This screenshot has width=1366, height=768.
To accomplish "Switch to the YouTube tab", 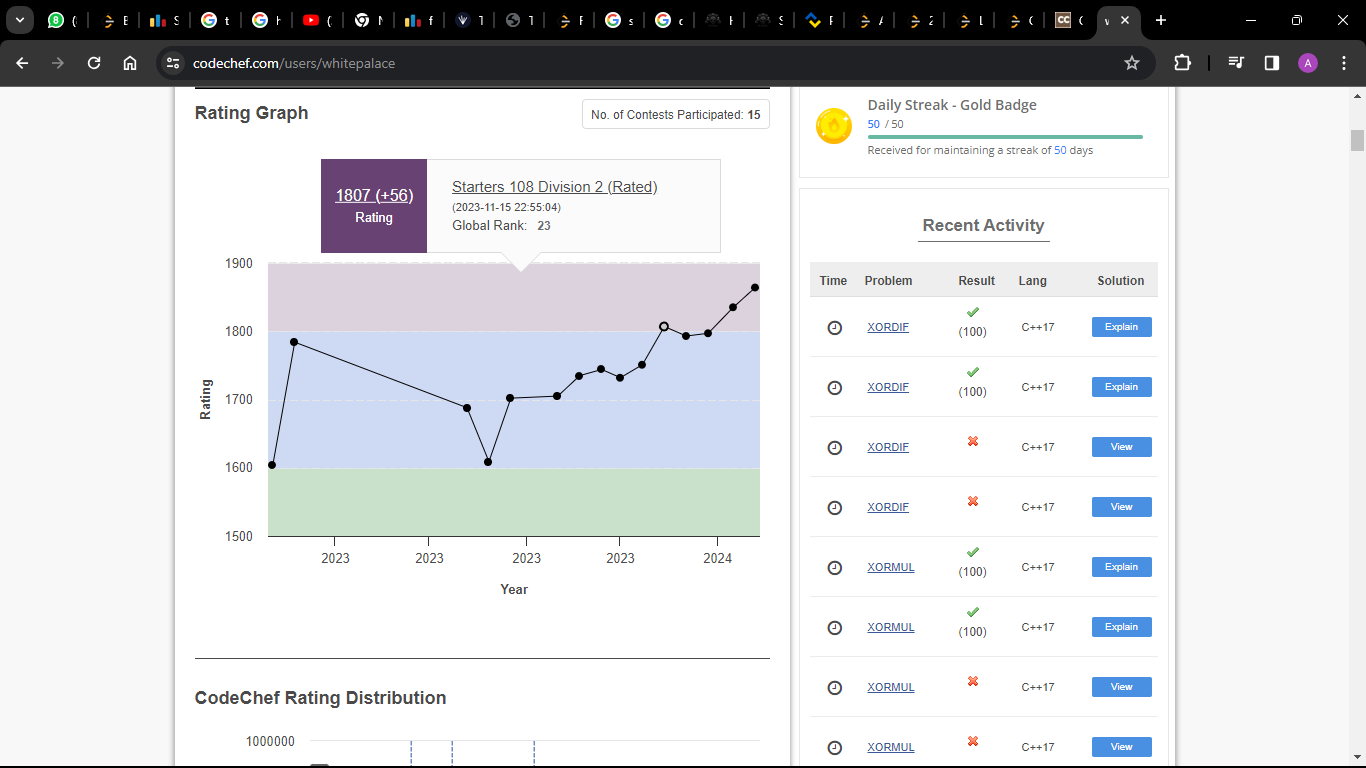I will pyautogui.click(x=311, y=20).
